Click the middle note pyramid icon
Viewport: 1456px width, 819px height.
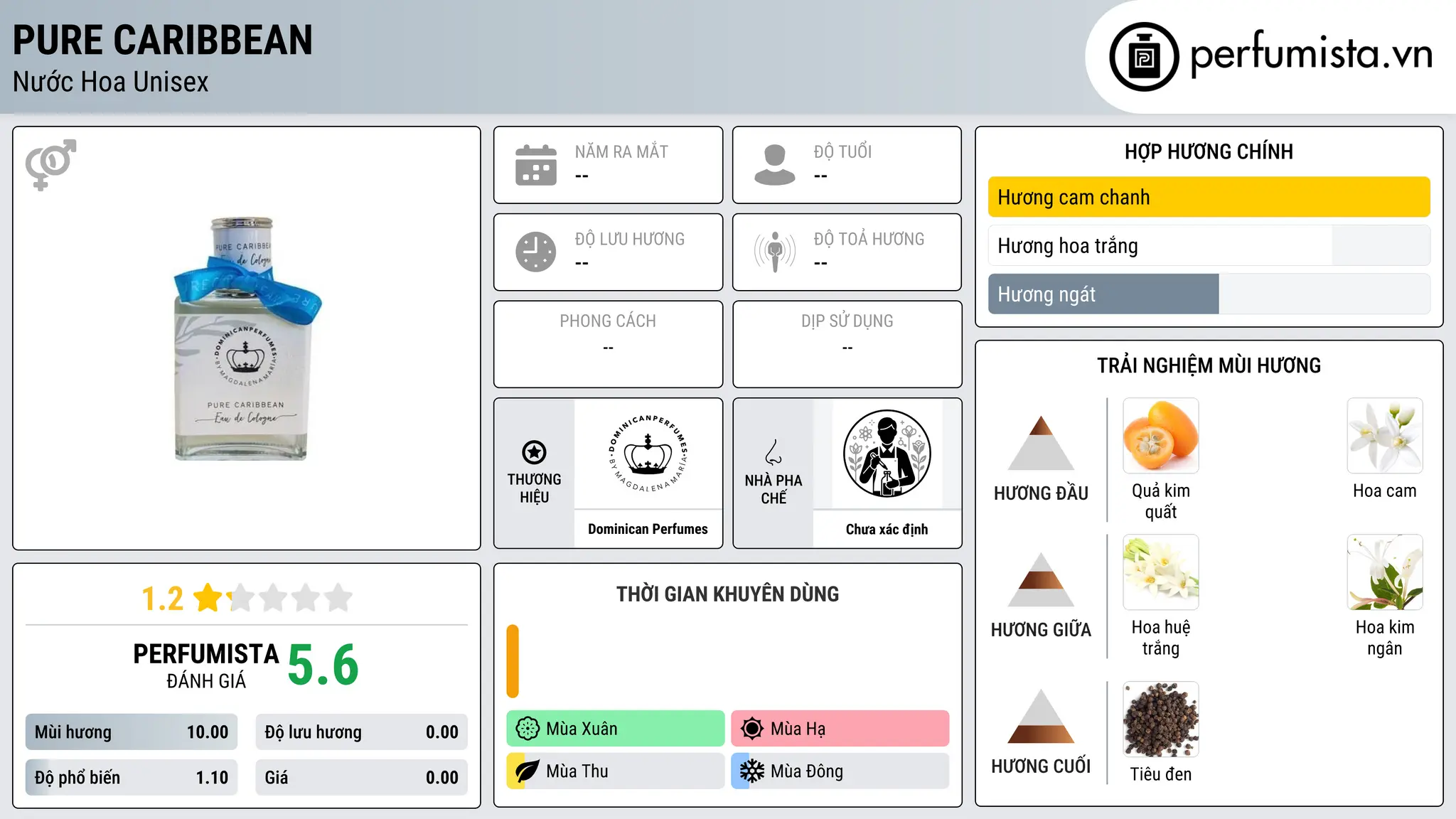(x=1041, y=579)
